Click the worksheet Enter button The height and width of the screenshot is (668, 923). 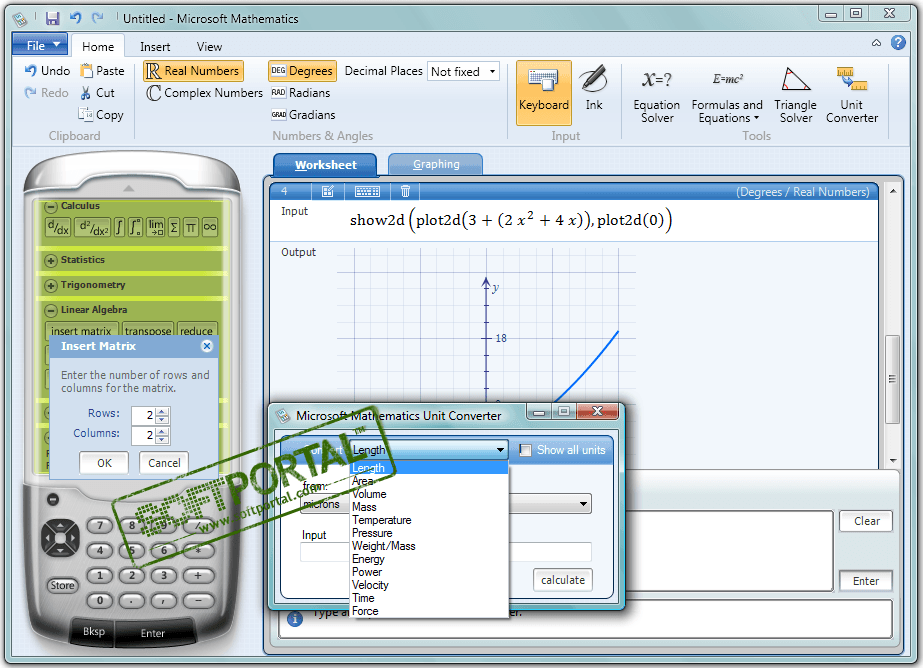click(x=865, y=581)
